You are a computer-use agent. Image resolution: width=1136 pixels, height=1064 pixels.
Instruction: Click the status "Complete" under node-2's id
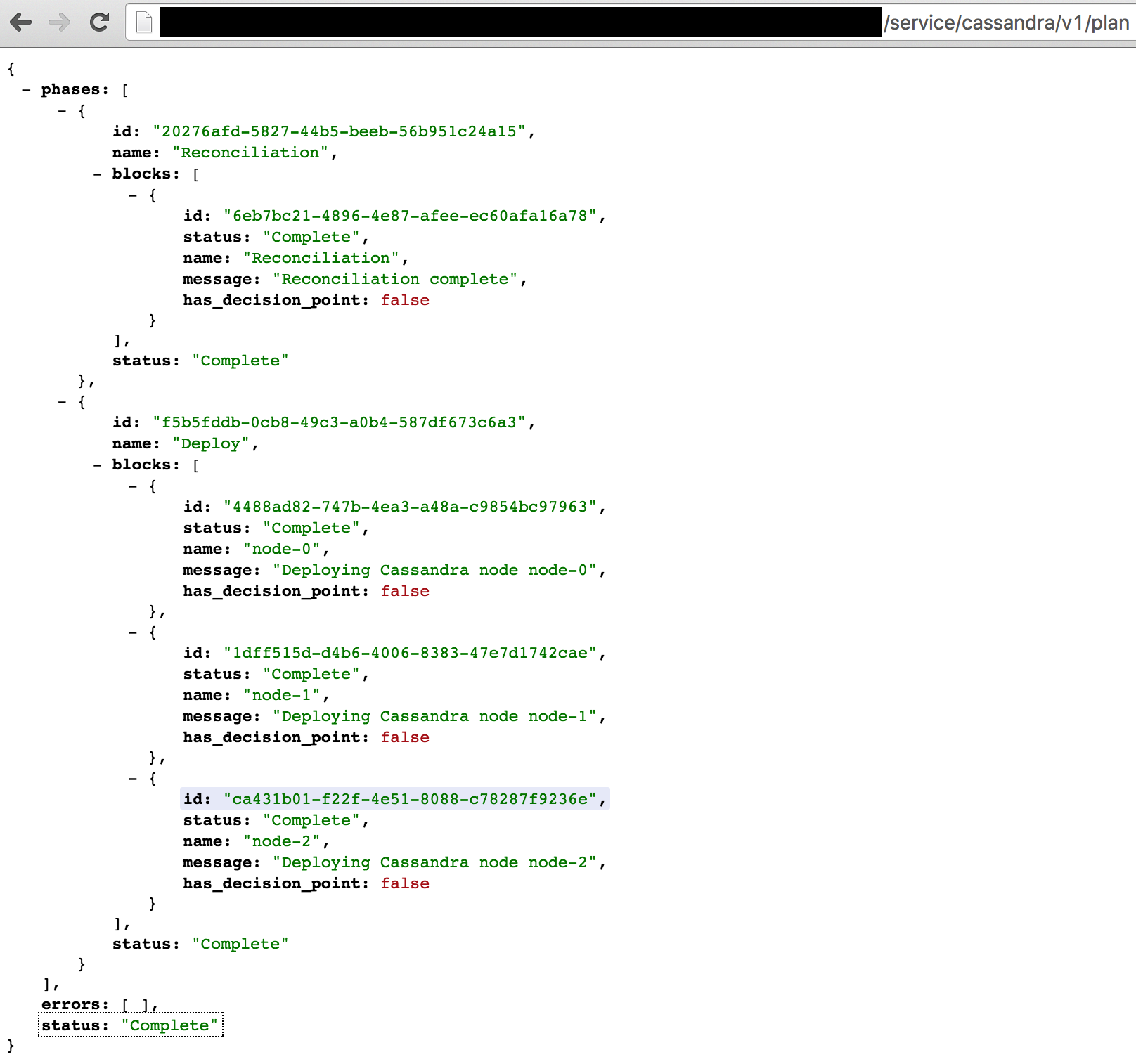point(276,820)
